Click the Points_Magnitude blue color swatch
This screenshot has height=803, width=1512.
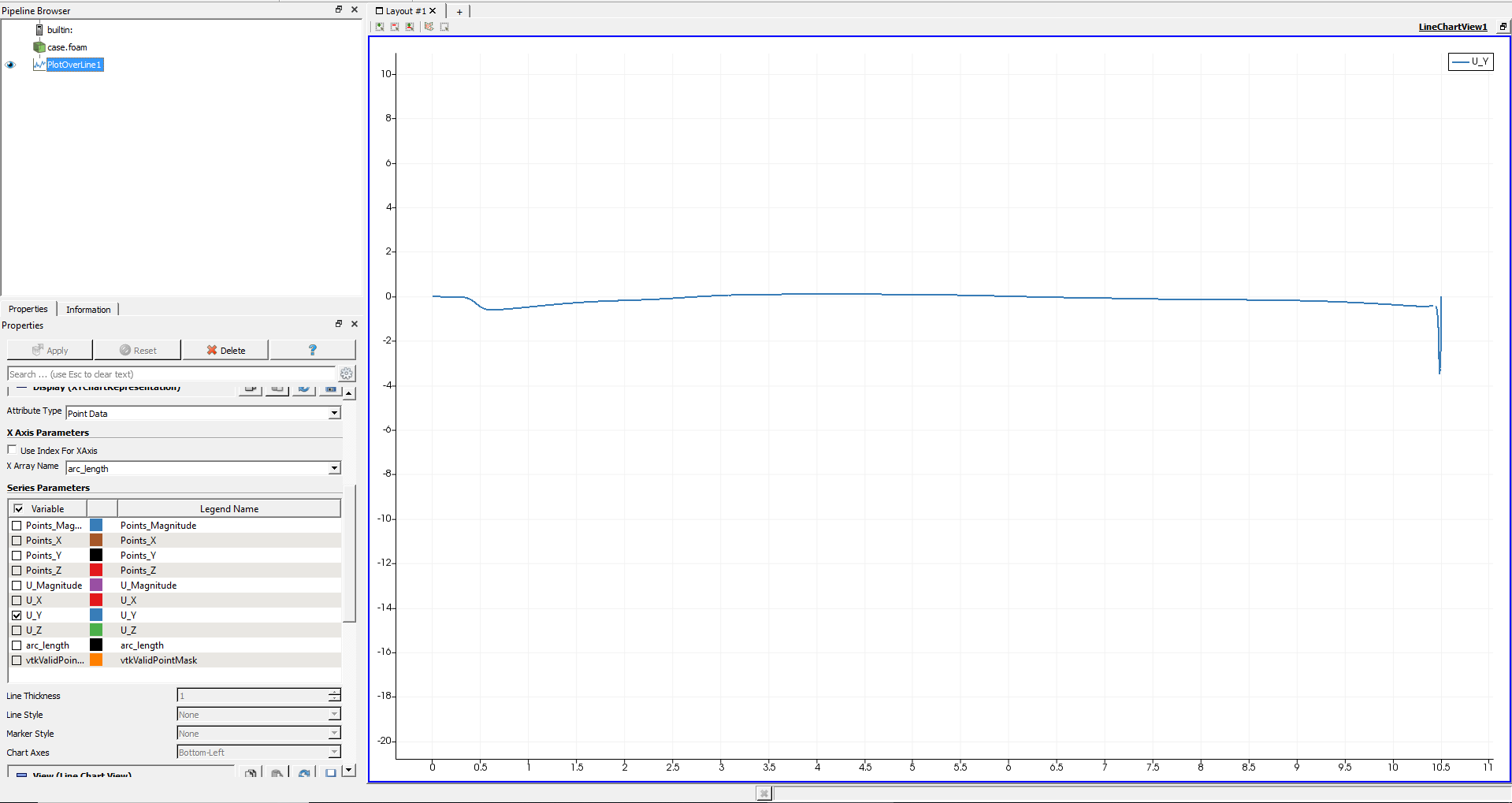click(x=96, y=525)
